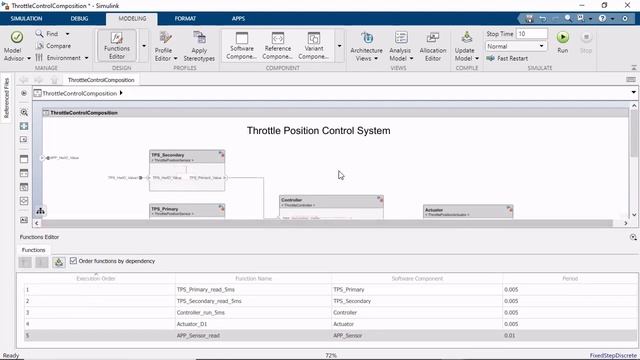Select the MODELING ribbon tab
Screen dimensions: 640x360
[x=132, y=18]
